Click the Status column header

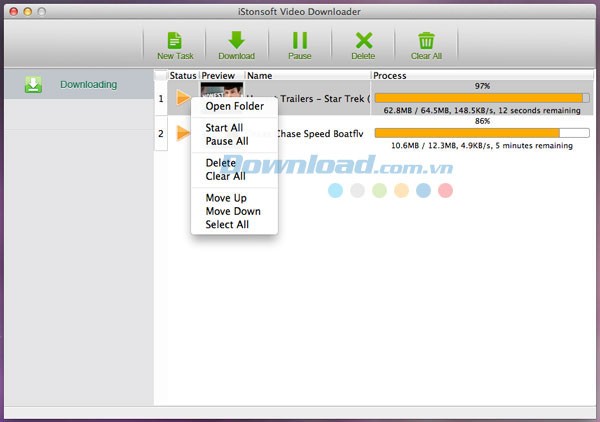coord(183,75)
